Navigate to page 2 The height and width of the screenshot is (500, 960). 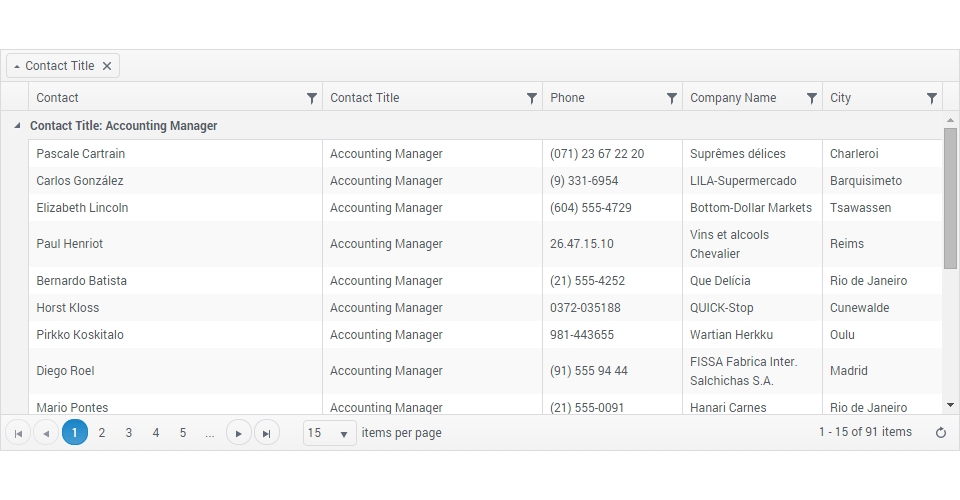point(102,433)
